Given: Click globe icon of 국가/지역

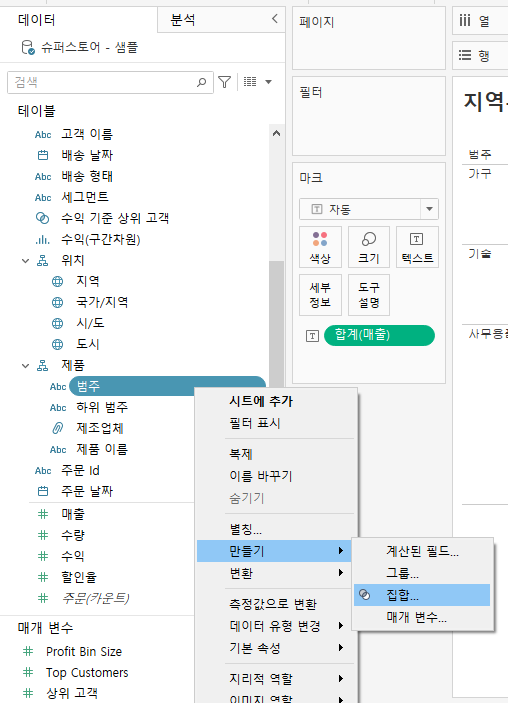Looking at the screenshot, I should tap(57, 302).
